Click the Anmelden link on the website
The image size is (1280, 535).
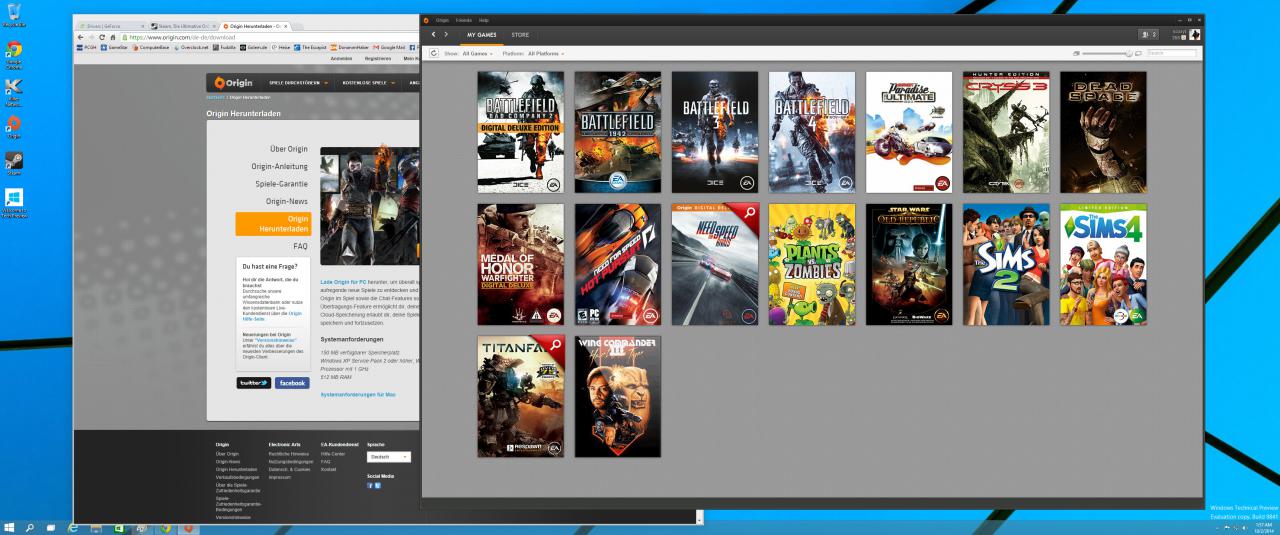340,59
